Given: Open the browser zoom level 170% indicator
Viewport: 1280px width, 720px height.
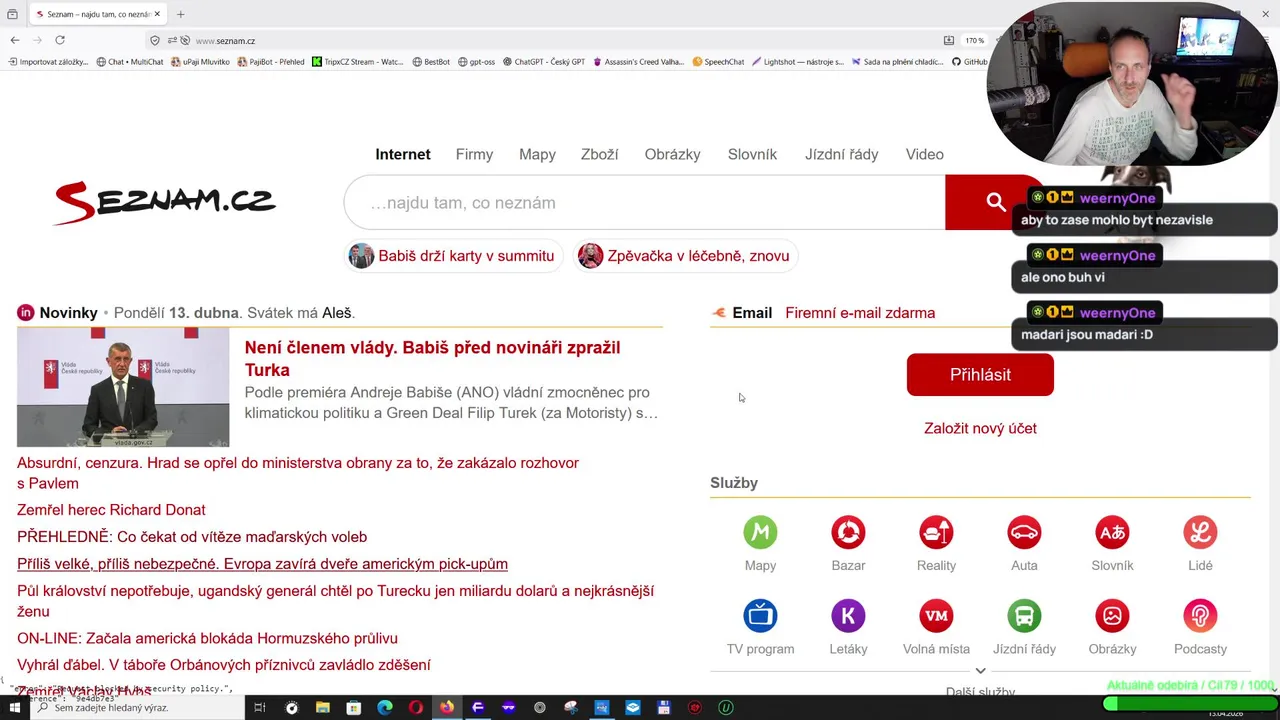Looking at the screenshot, I should coord(974,41).
